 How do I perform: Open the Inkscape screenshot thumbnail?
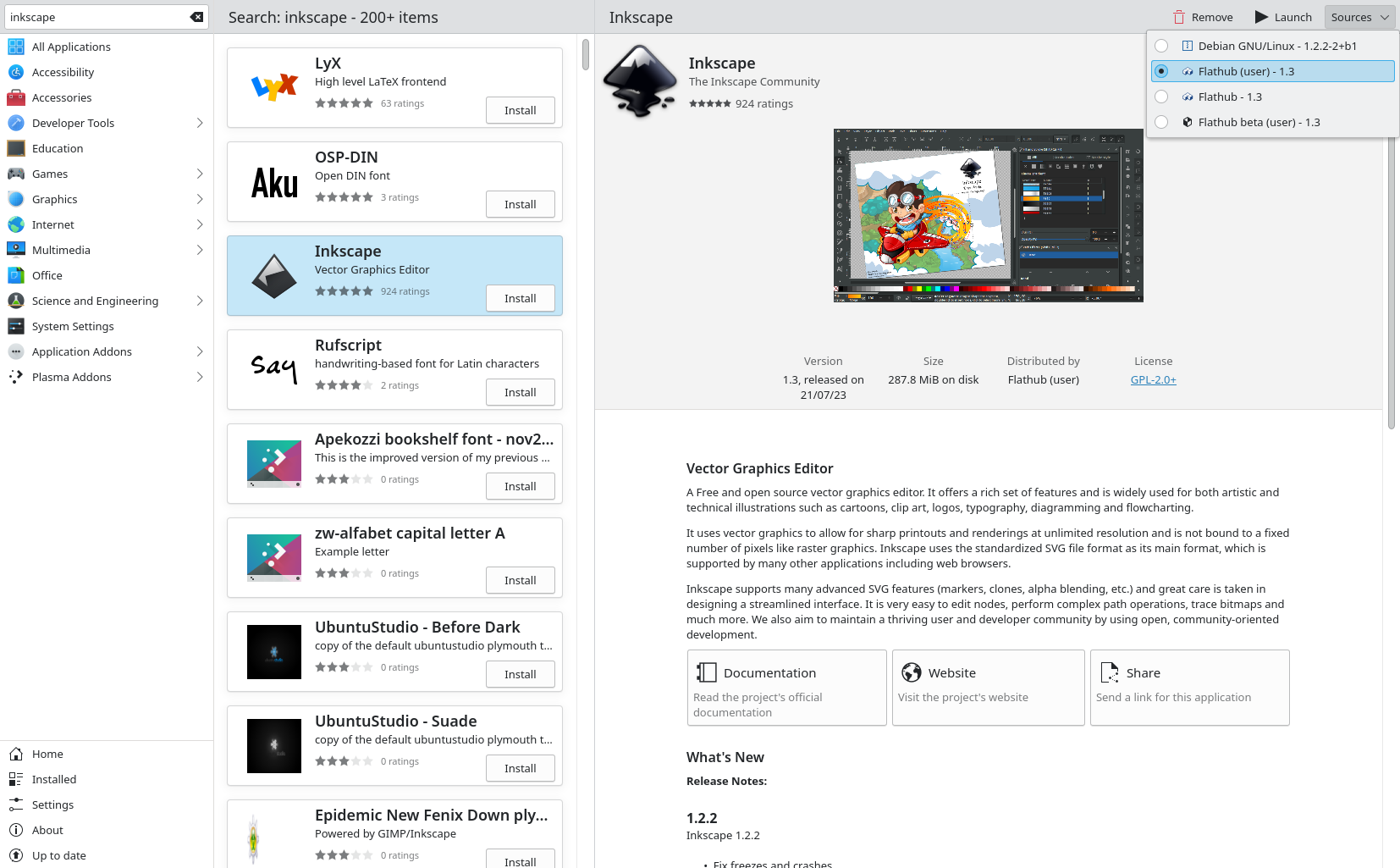[x=988, y=215]
